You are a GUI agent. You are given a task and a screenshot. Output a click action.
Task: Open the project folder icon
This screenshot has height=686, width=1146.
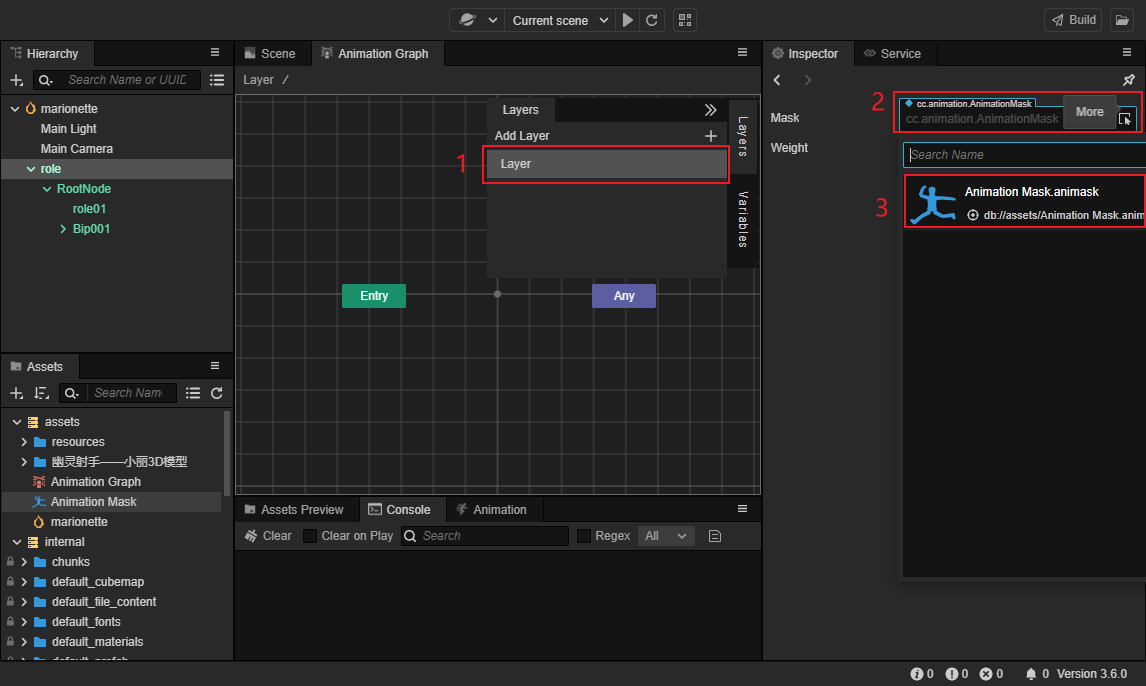click(x=1122, y=20)
